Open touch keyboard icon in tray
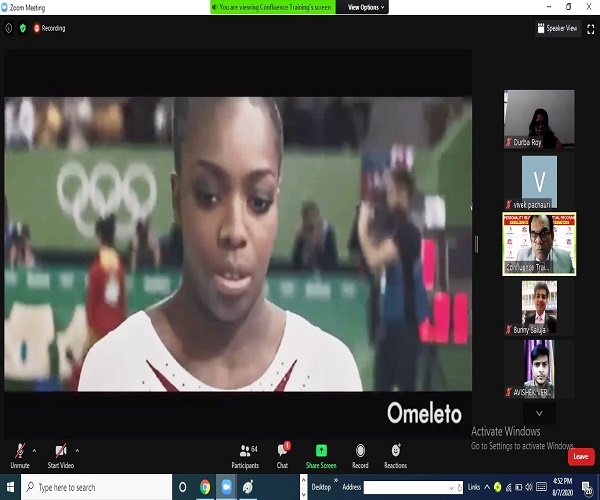The height and width of the screenshot is (500, 600). (x=541, y=487)
